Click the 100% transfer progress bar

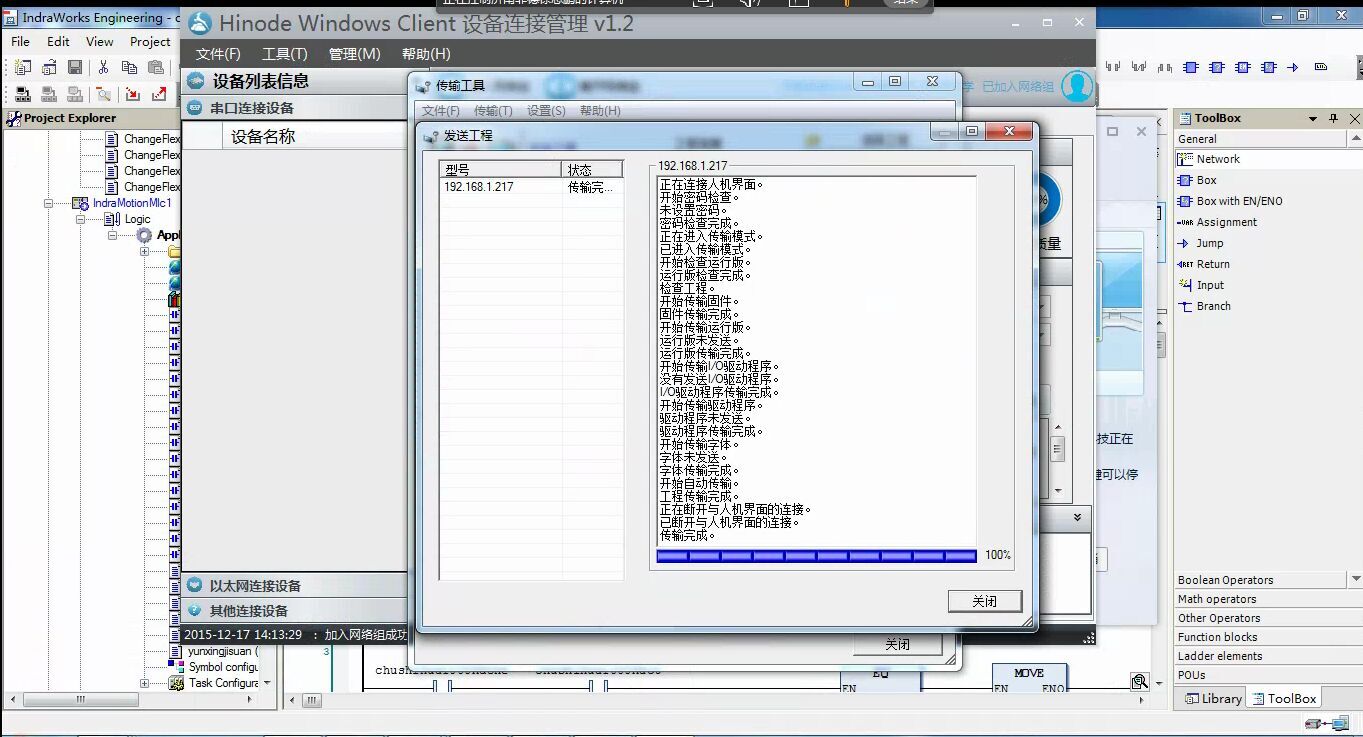point(815,556)
